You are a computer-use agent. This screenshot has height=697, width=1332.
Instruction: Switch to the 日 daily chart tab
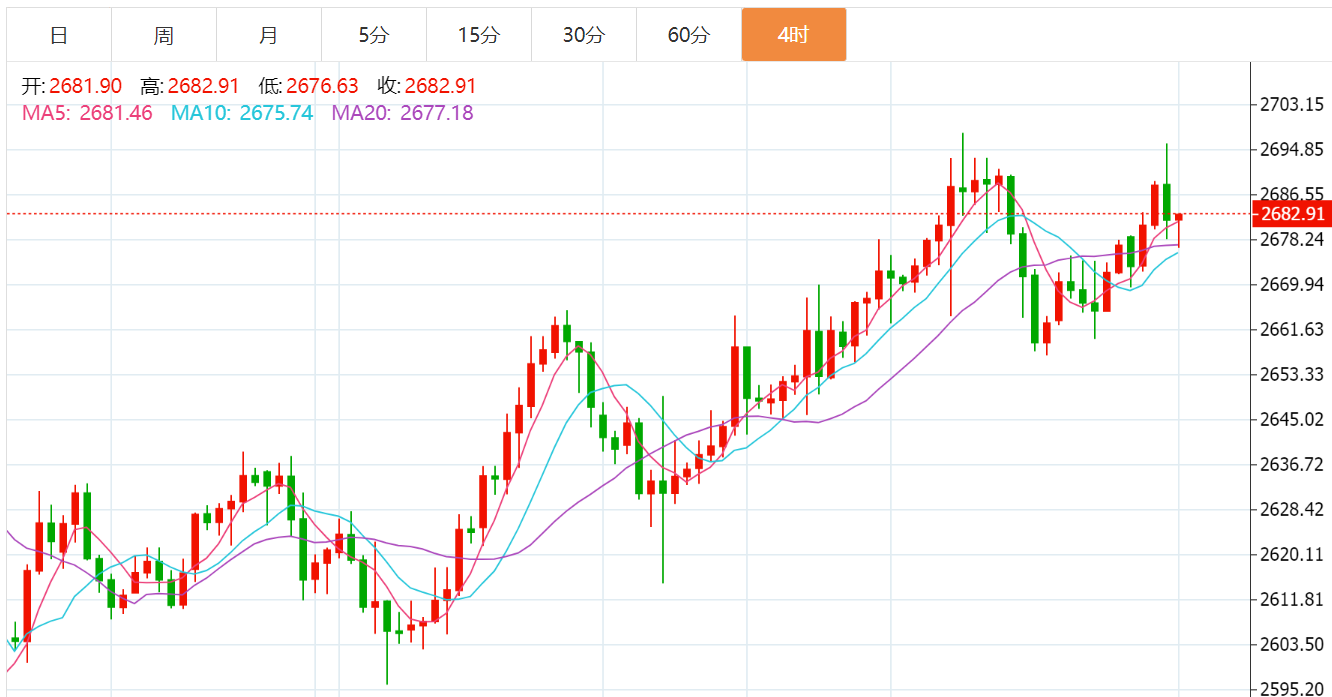(x=59, y=35)
